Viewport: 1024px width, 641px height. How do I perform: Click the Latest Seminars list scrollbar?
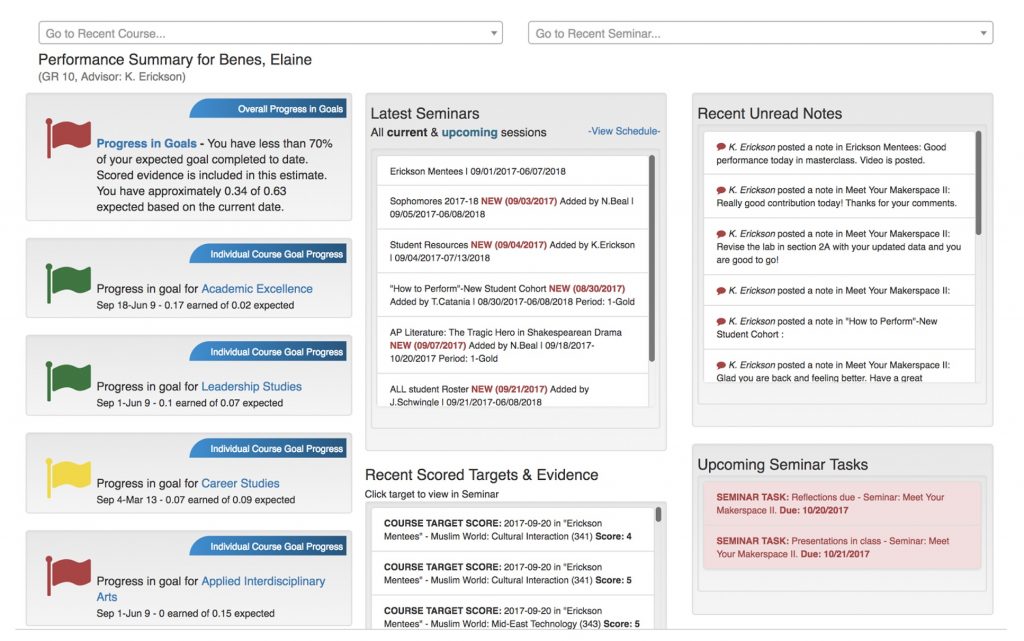click(x=652, y=258)
